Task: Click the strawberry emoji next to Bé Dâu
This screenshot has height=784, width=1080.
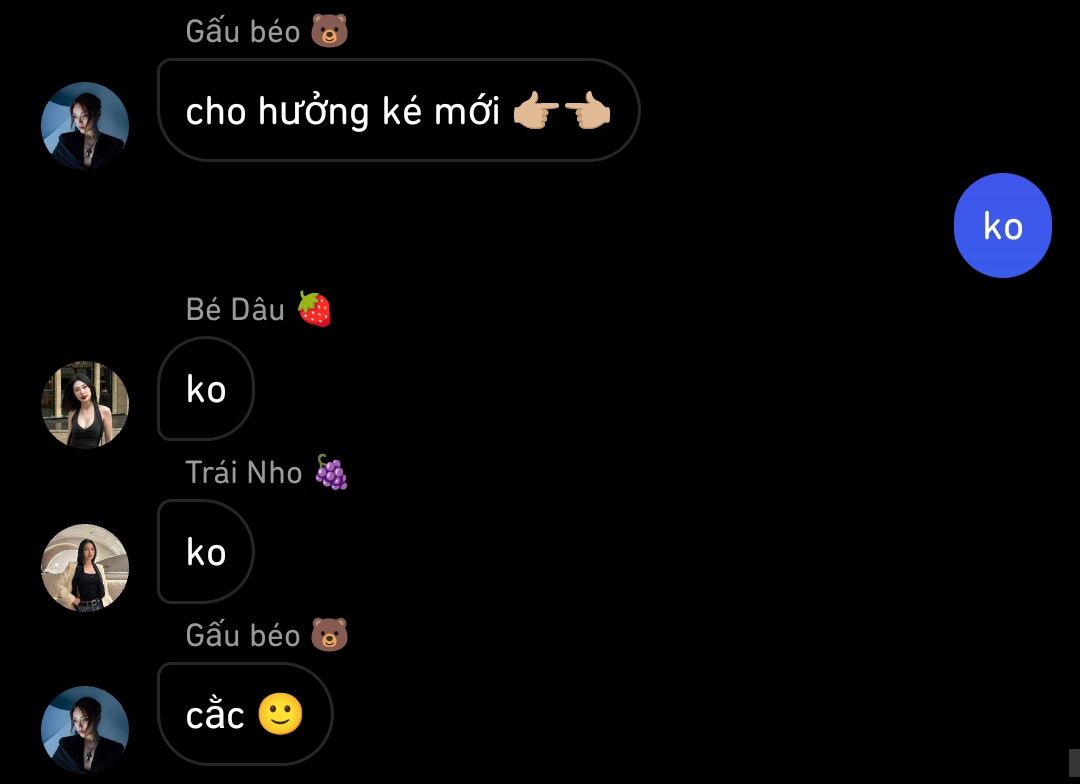Action: [x=314, y=309]
